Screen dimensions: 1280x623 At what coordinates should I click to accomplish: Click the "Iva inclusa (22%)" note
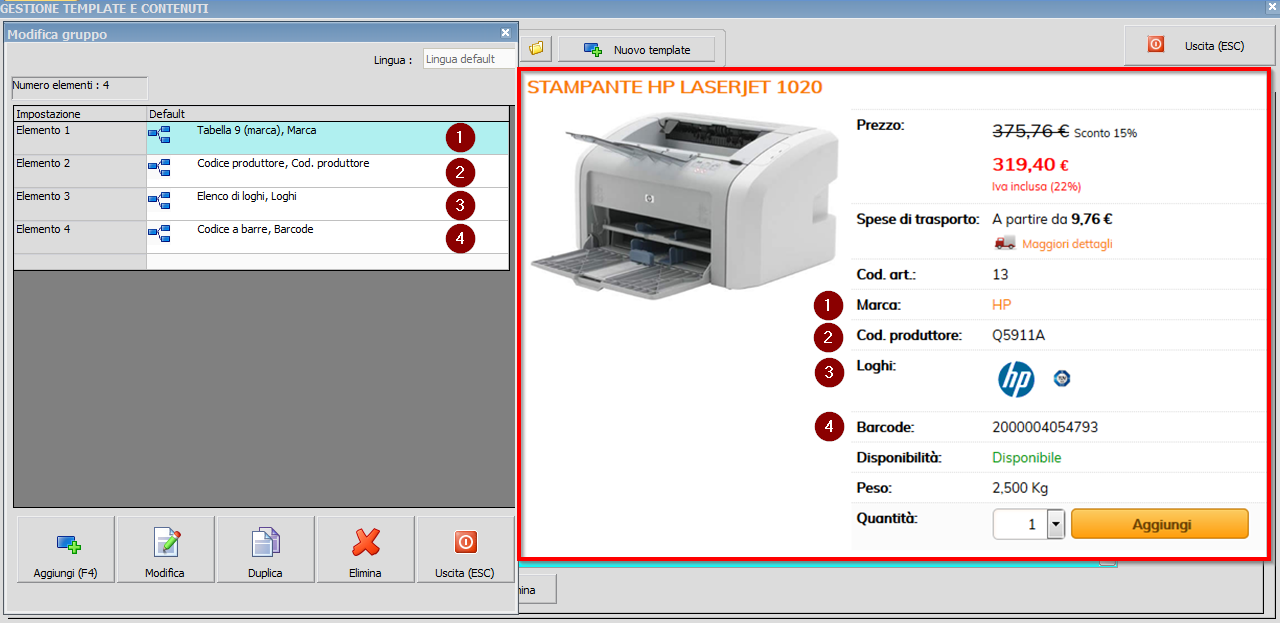pos(1036,186)
